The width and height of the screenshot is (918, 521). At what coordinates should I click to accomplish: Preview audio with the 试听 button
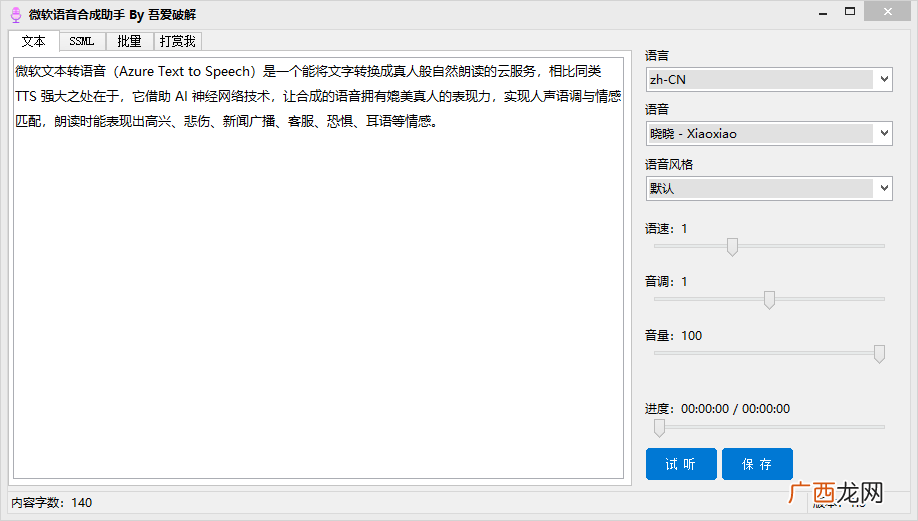[x=681, y=464]
